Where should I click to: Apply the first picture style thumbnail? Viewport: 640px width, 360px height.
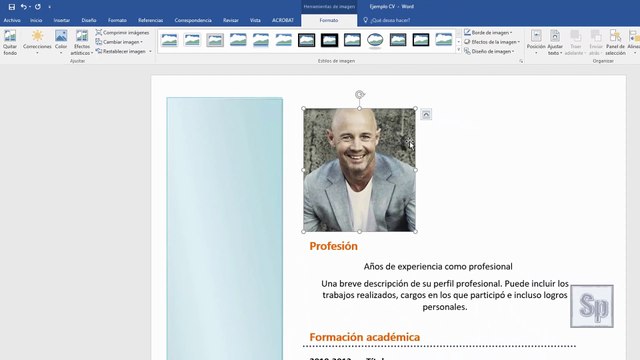pyautogui.click(x=169, y=40)
